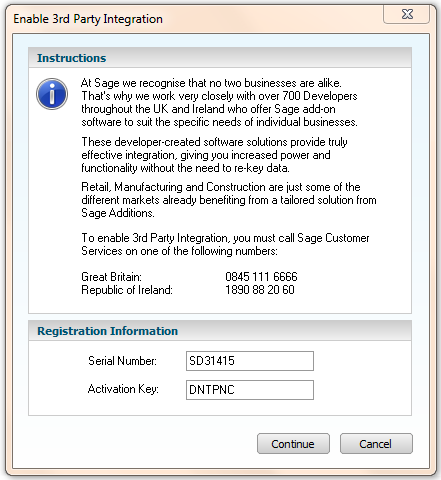
Task: Click the Serial Number label
Action: 122,361
